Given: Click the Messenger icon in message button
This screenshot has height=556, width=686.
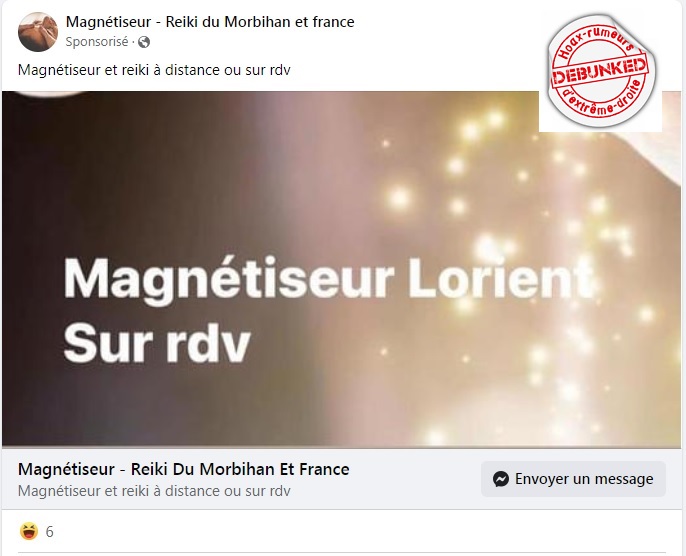Looking at the screenshot, I should click(500, 479).
